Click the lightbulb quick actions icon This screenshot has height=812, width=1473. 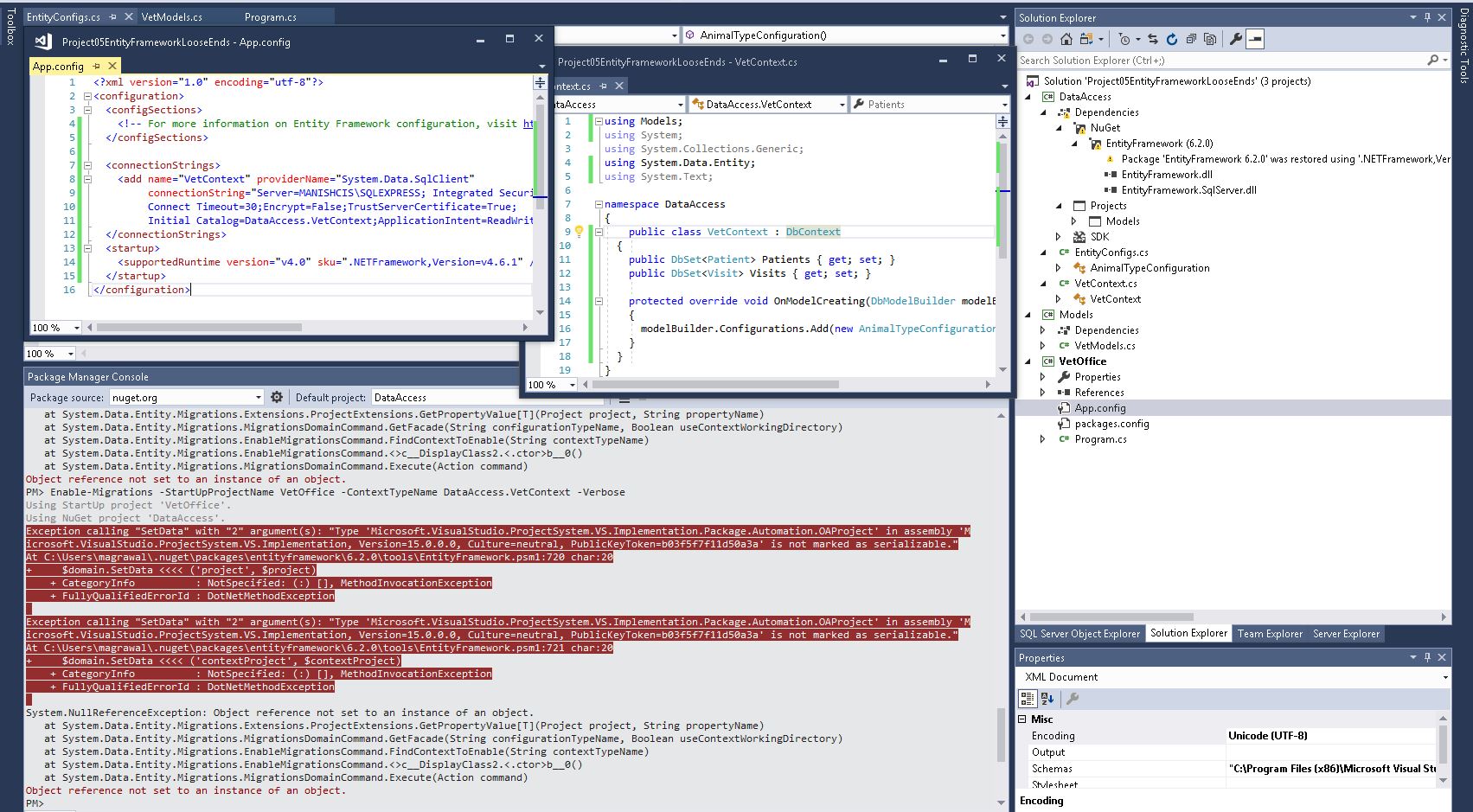coord(580,232)
